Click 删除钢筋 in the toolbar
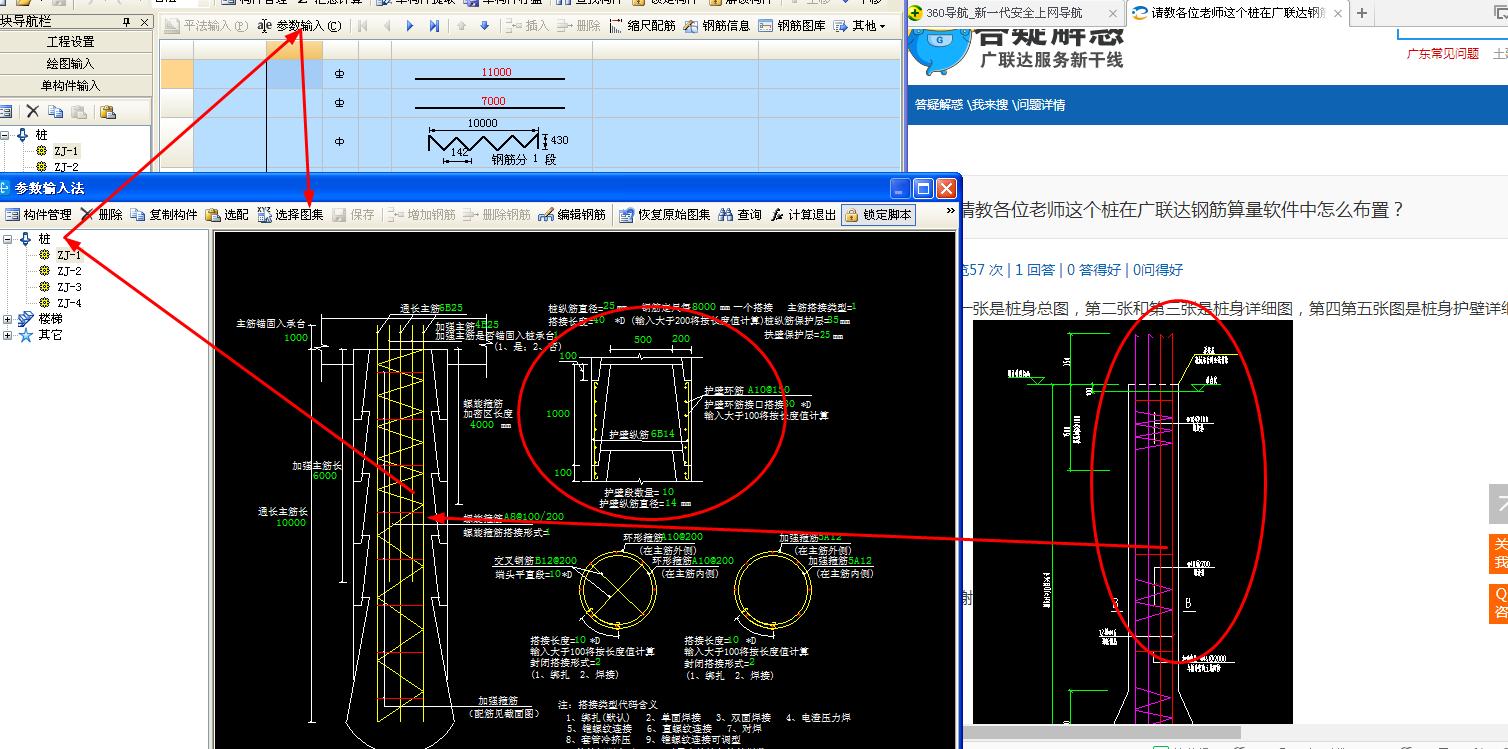1508x749 pixels. (x=496, y=215)
